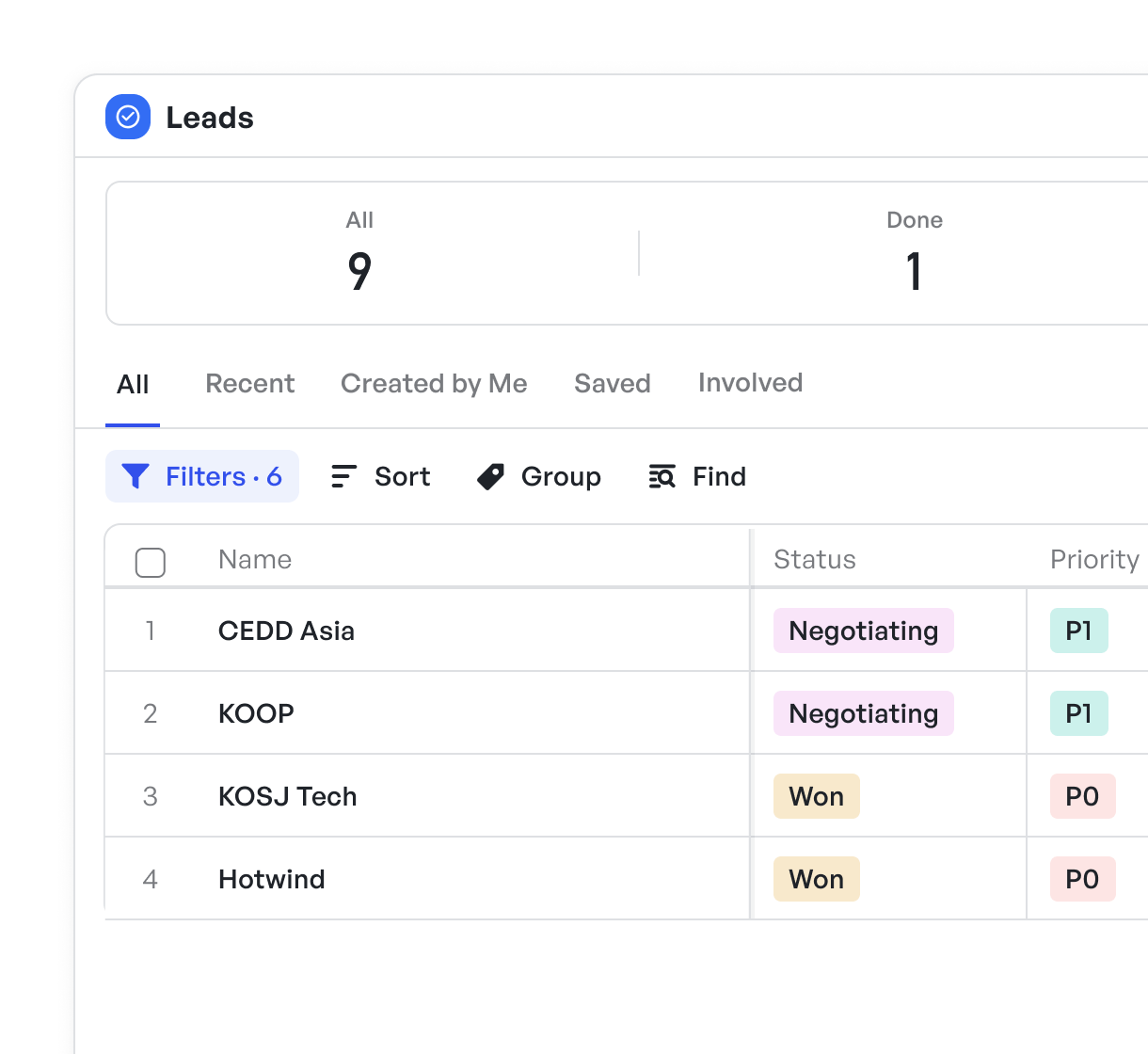This screenshot has width=1148, height=1054.
Task: Click P1 priority tag of KOOP
Action: 1079,713
